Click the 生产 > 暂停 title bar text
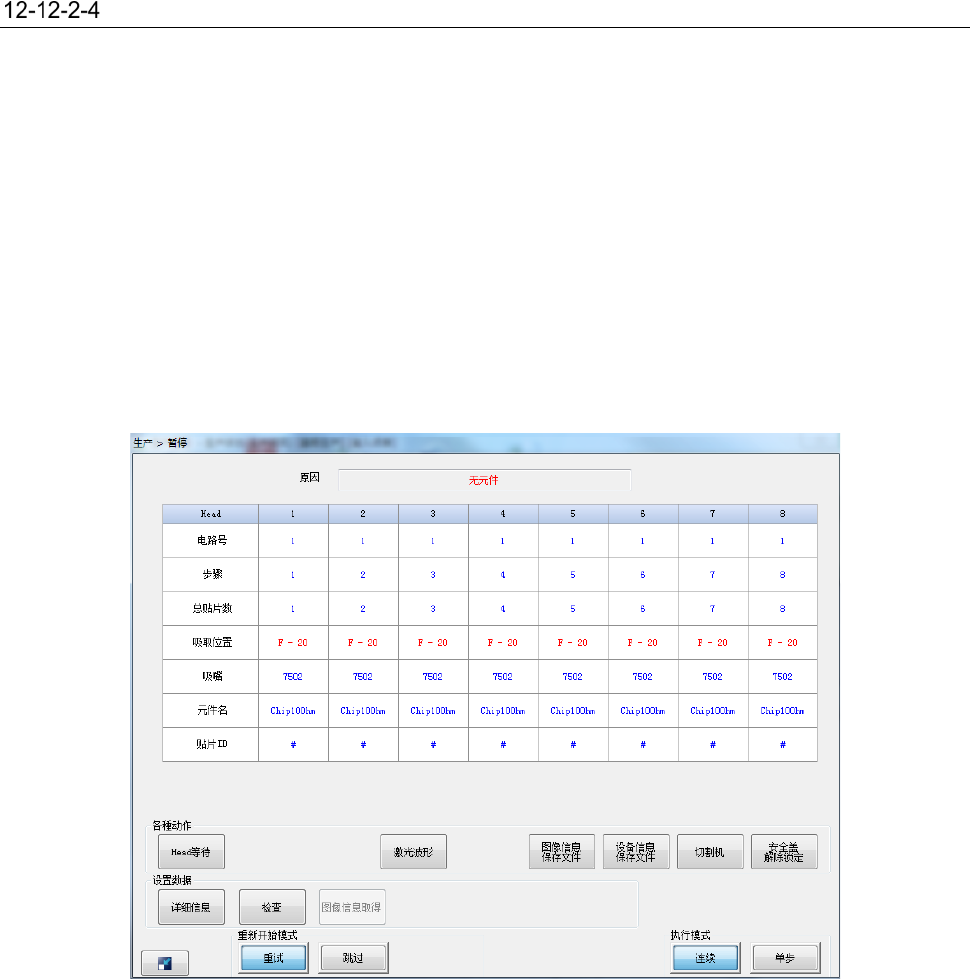This screenshot has height=979, width=970. click(x=160, y=443)
